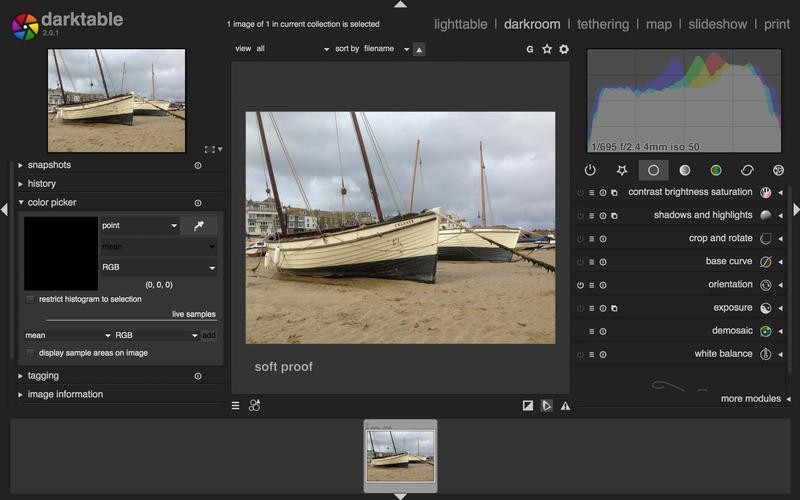The width and height of the screenshot is (800, 500).
Task: Open the styles quick access icon
Action: [255, 406]
